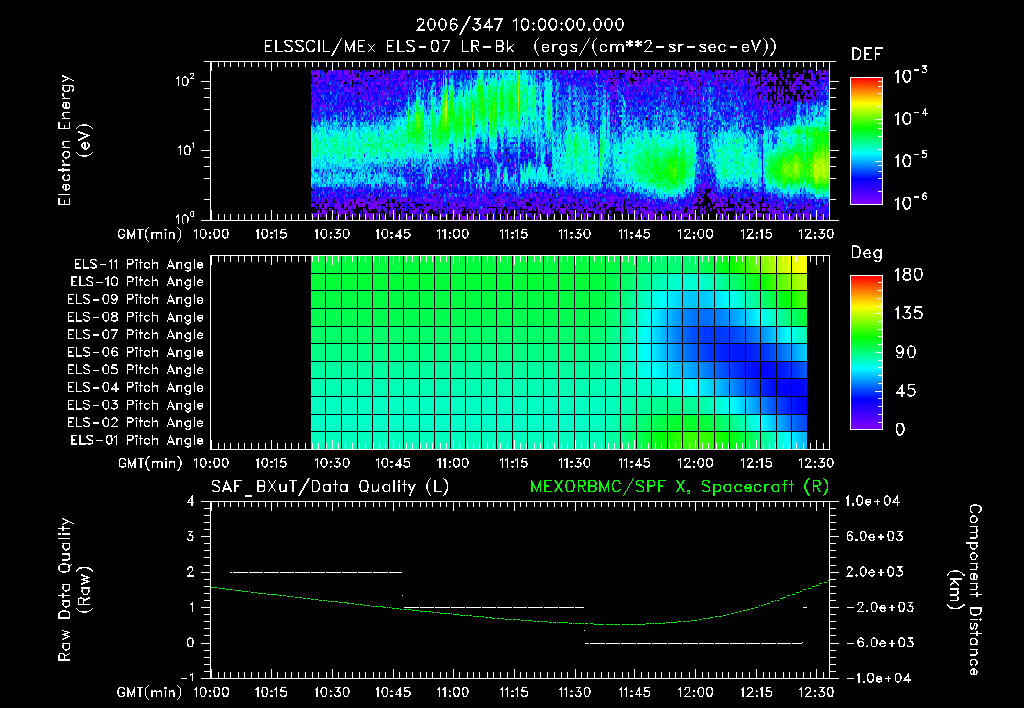Select the "ELS-04 Pitch Angle" row label
The image size is (1024, 708).
[x=135, y=387]
